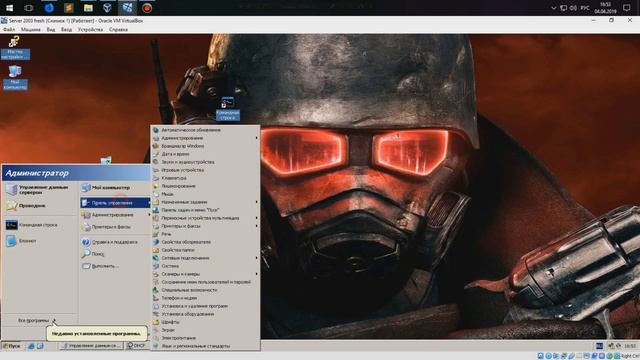Open host notification center icon

(x=627, y=8)
